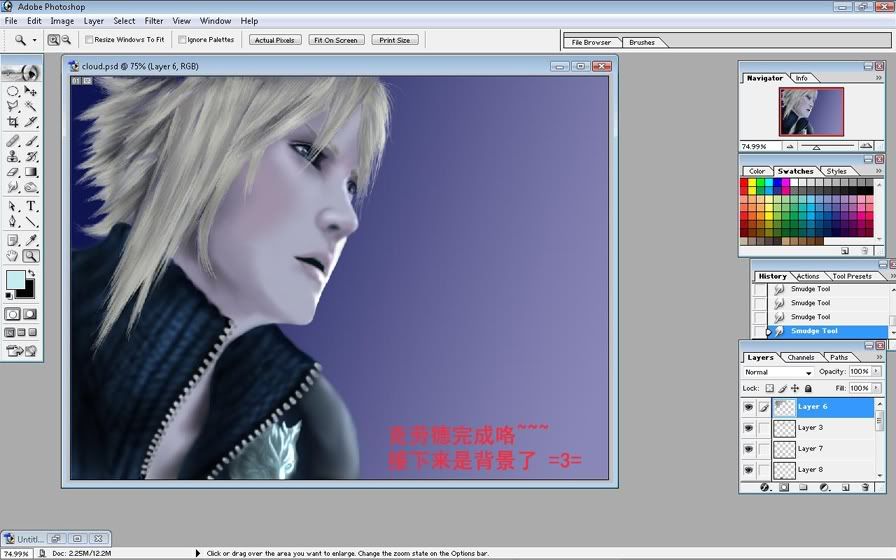The width and height of the screenshot is (896, 560).
Task: Open the Opacity slider arrow
Action: tap(876, 371)
